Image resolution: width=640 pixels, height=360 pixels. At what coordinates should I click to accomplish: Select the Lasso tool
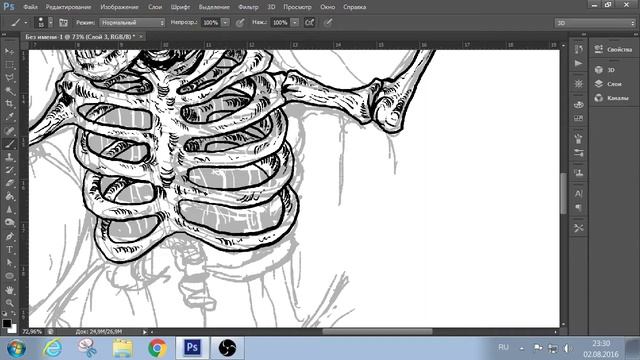9,78
